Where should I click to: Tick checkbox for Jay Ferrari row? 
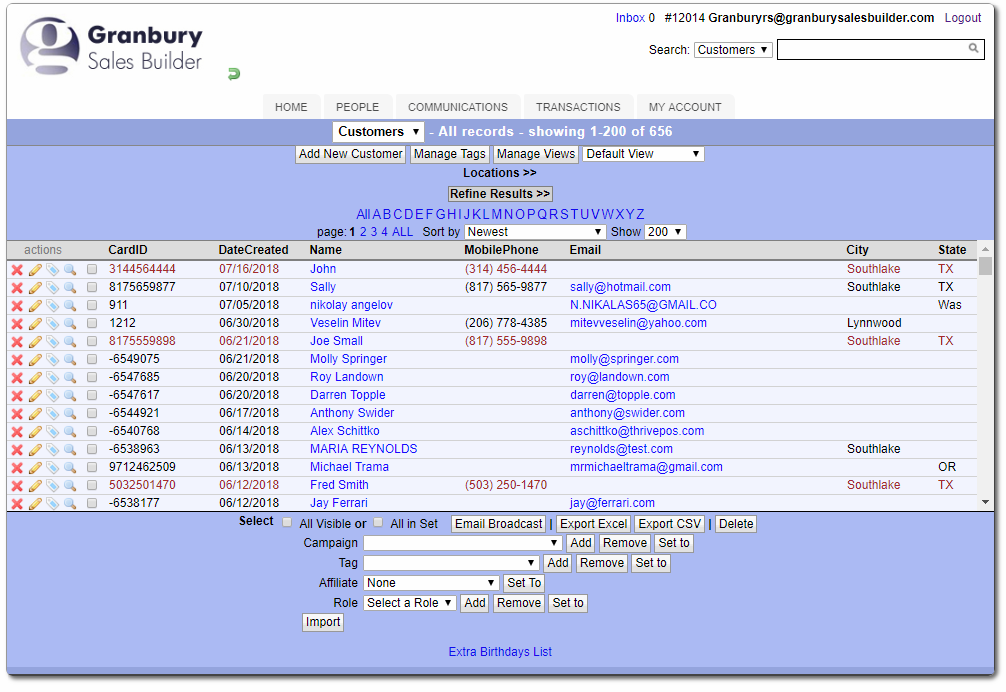pos(92,503)
